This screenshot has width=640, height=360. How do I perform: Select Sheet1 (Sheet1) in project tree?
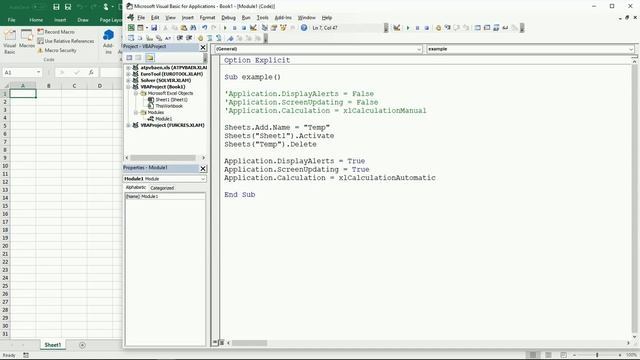point(171,100)
